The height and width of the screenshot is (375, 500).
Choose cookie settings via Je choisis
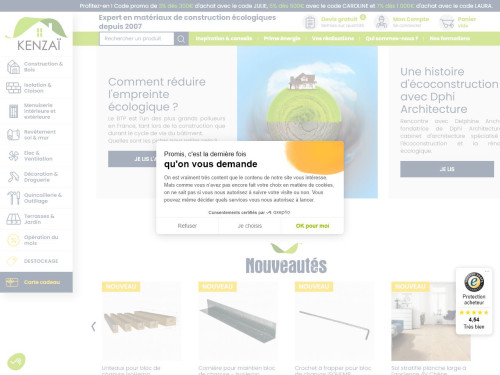[250, 226]
